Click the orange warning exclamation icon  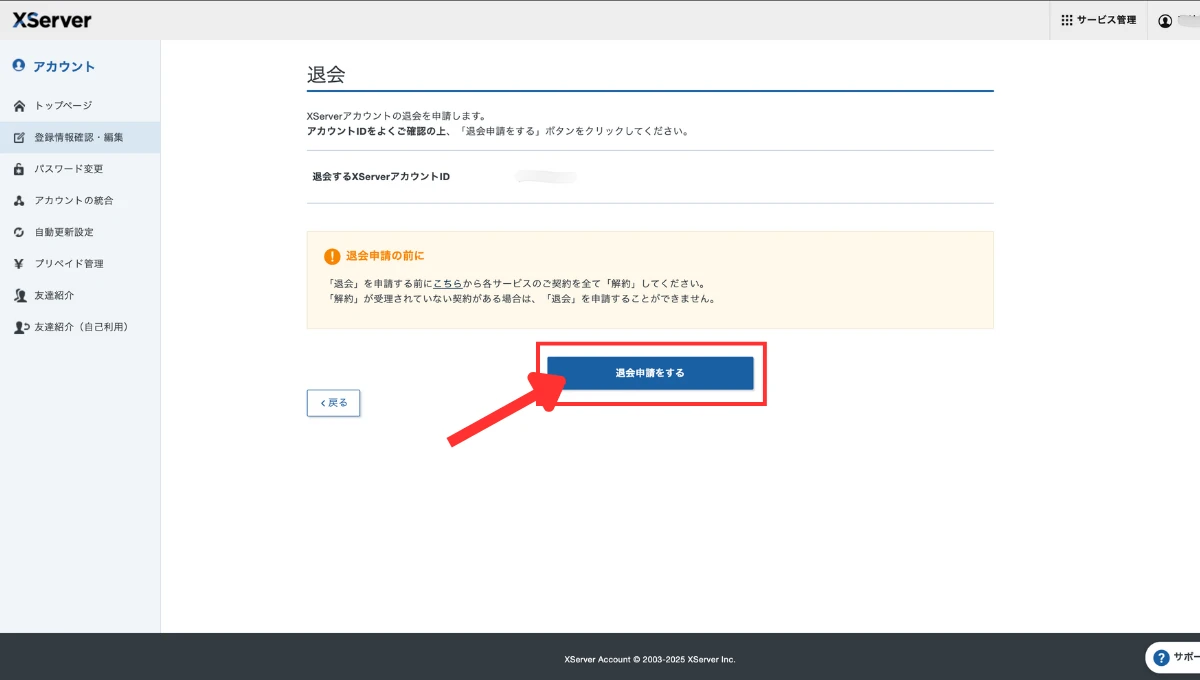click(332, 256)
